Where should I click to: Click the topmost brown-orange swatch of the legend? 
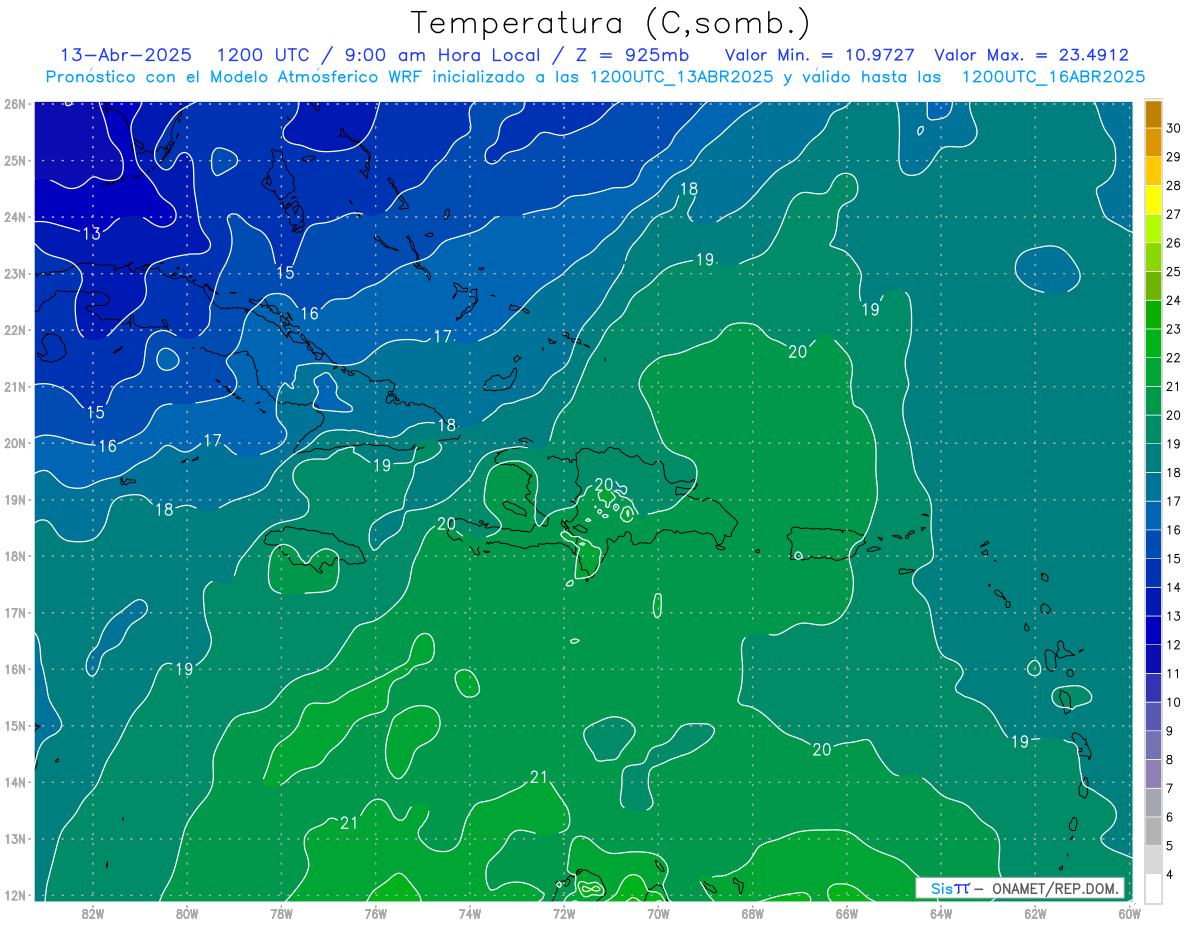click(1153, 114)
